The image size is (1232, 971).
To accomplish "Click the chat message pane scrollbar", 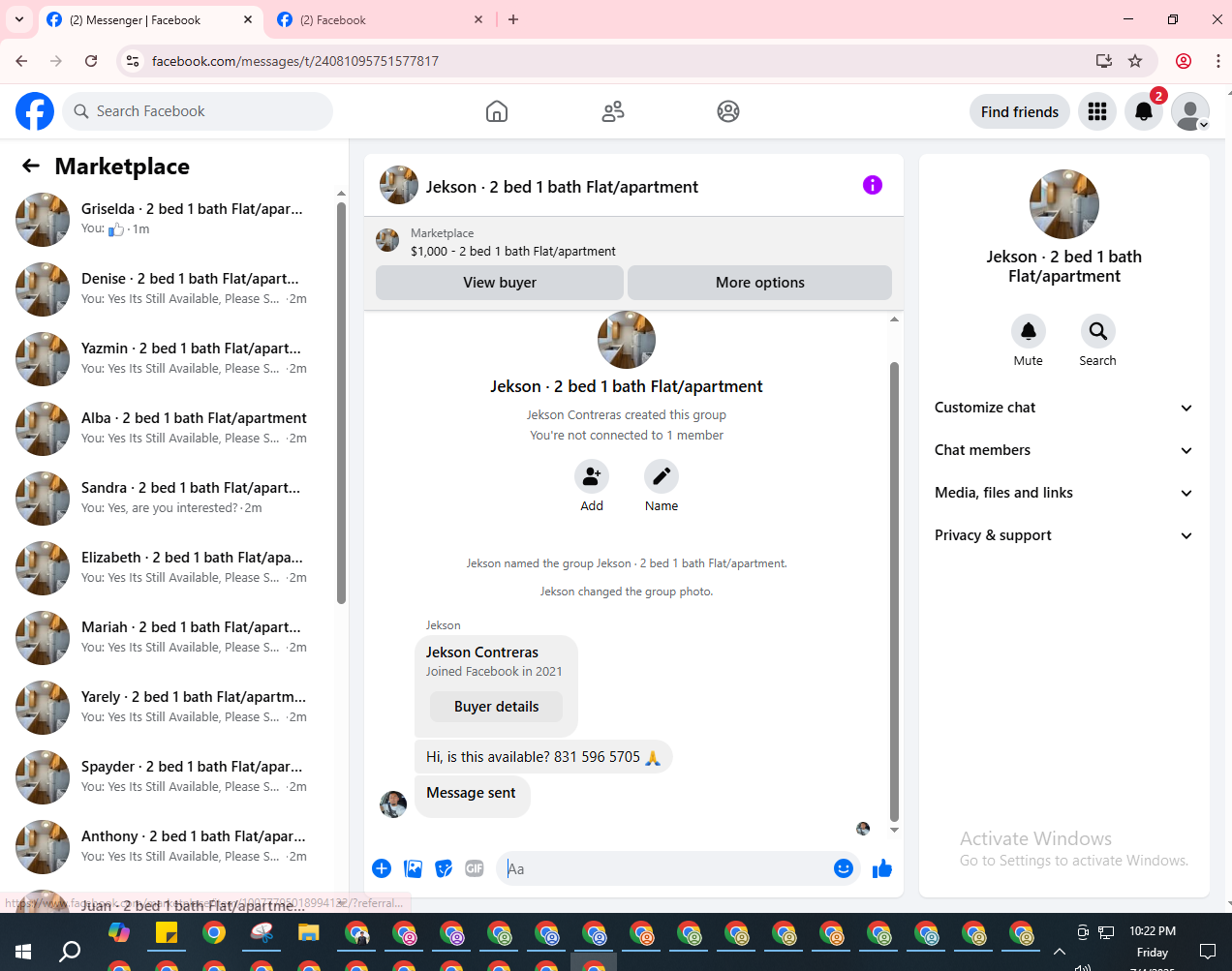I will pyautogui.click(x=894, y=591).
